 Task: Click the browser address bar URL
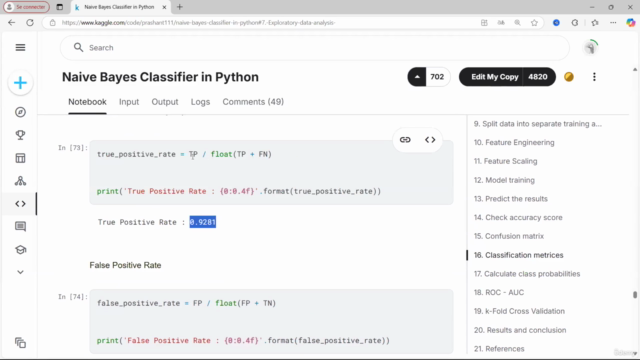tap(198, 23)
